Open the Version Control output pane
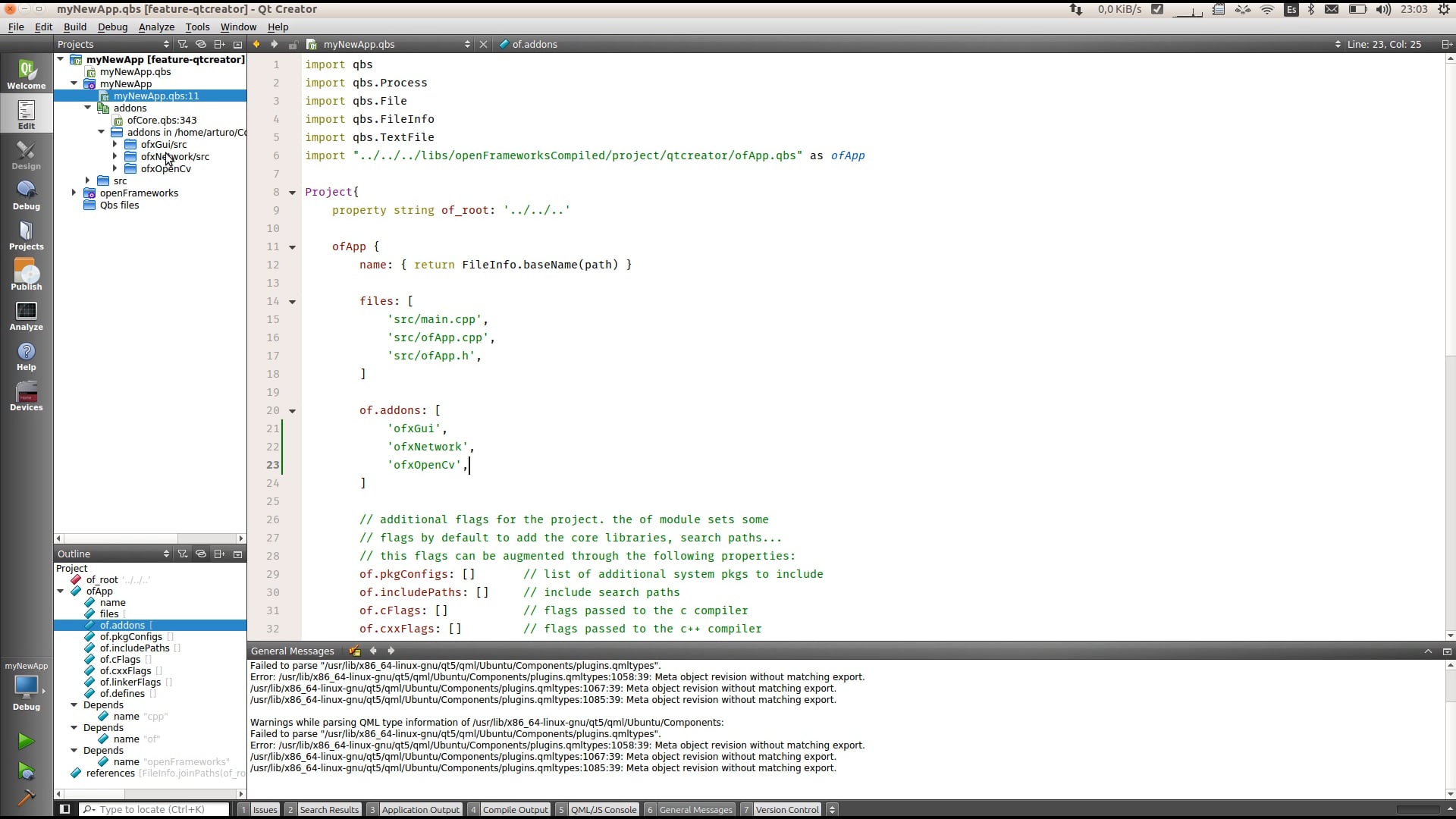The width and height of the screenshot is (1456, 819). 789,809
